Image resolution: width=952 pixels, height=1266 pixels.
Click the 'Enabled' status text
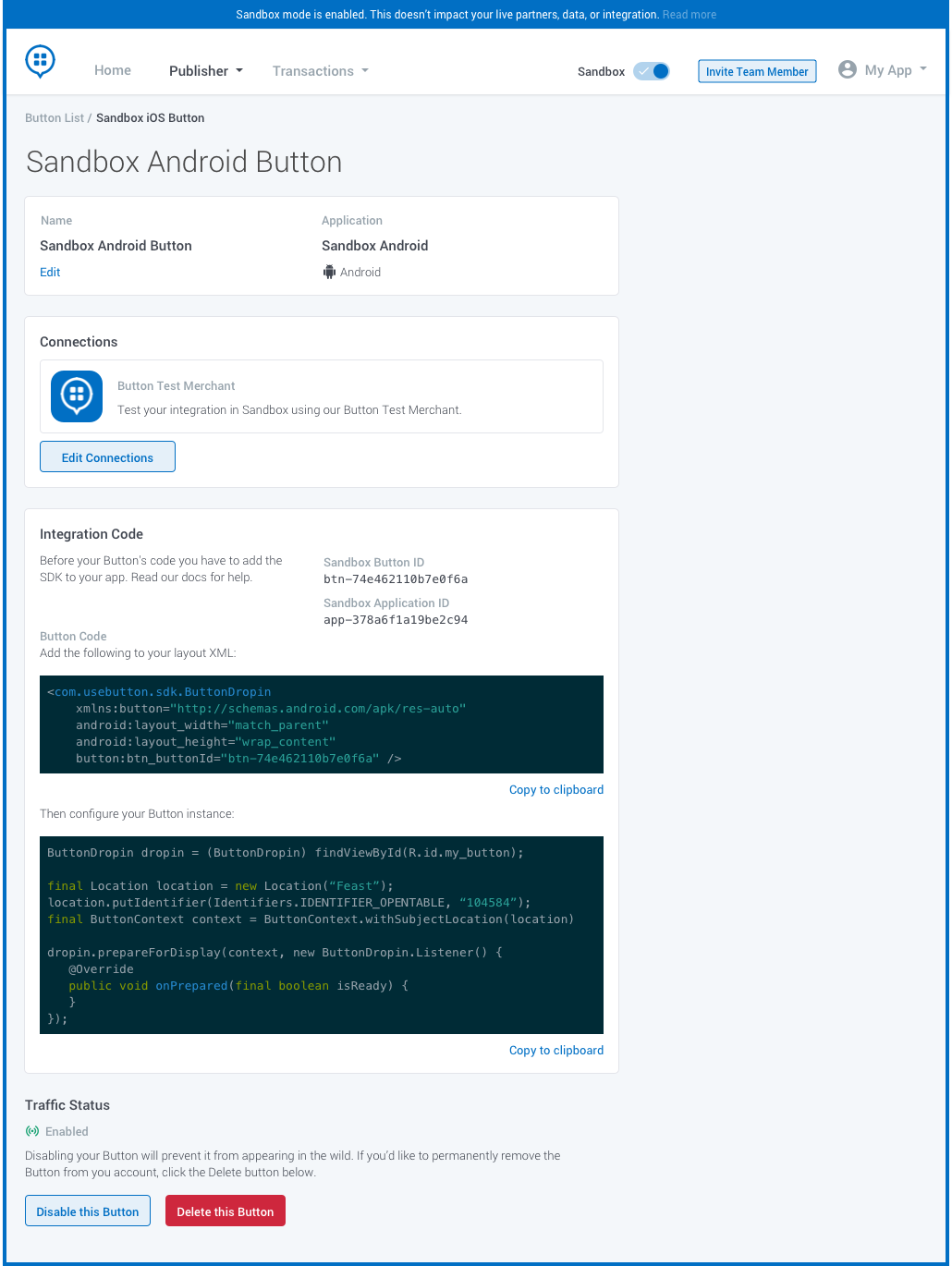(67, 1132)
